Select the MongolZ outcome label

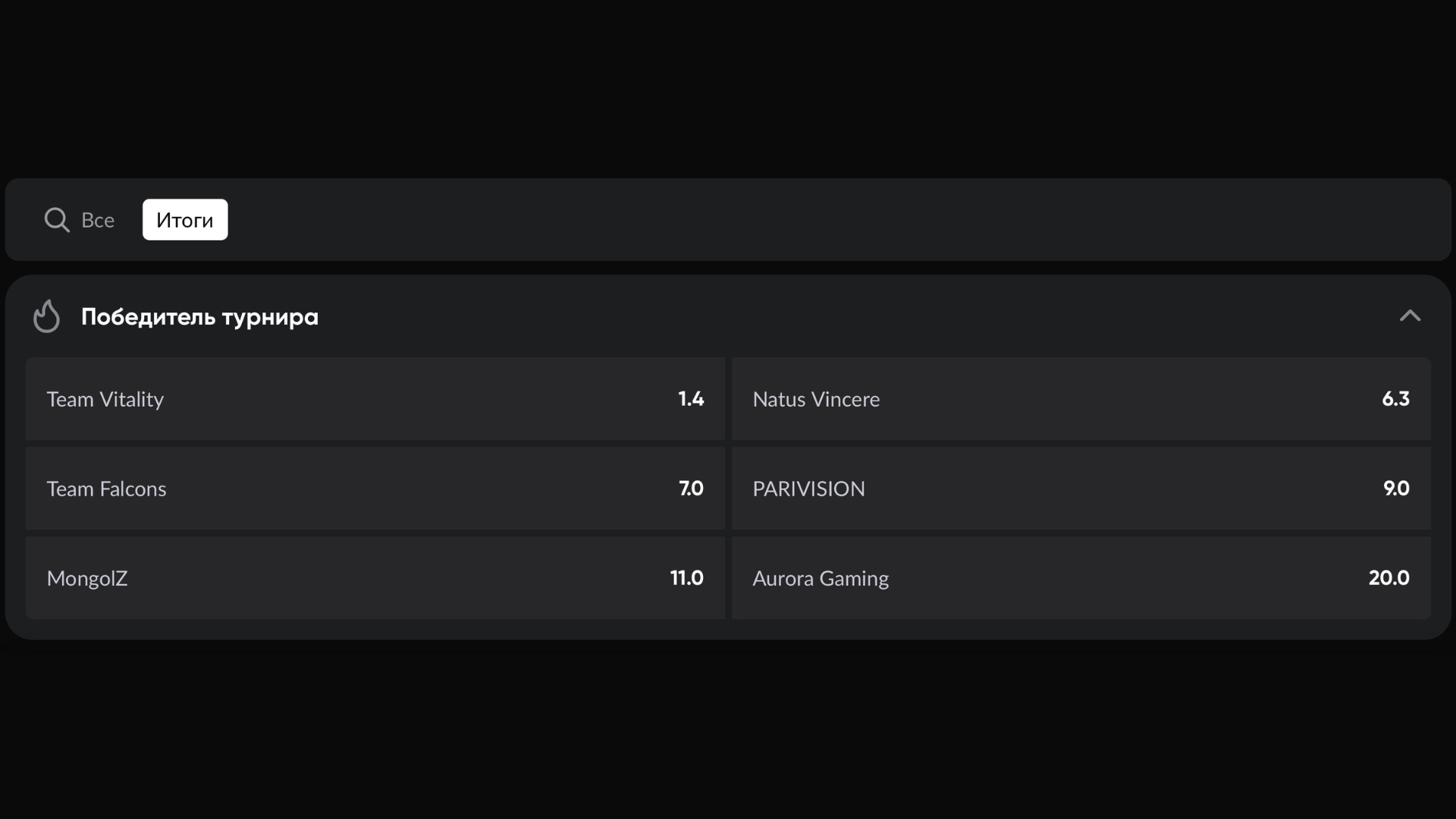pyautogui.click(x=87, y=579)
